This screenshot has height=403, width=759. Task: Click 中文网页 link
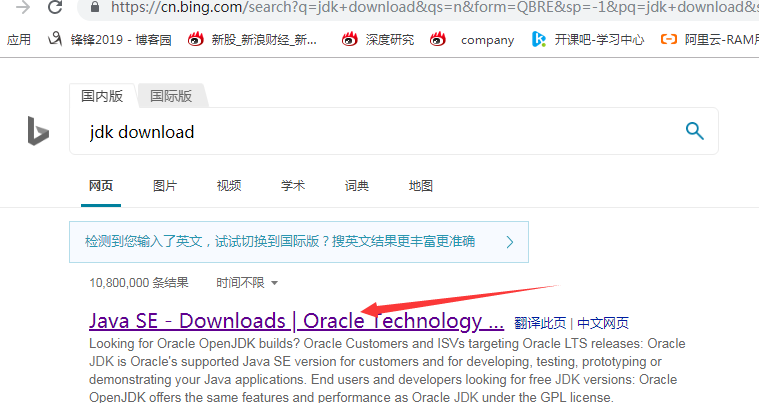pyautogui.click(x=603, y=323)
